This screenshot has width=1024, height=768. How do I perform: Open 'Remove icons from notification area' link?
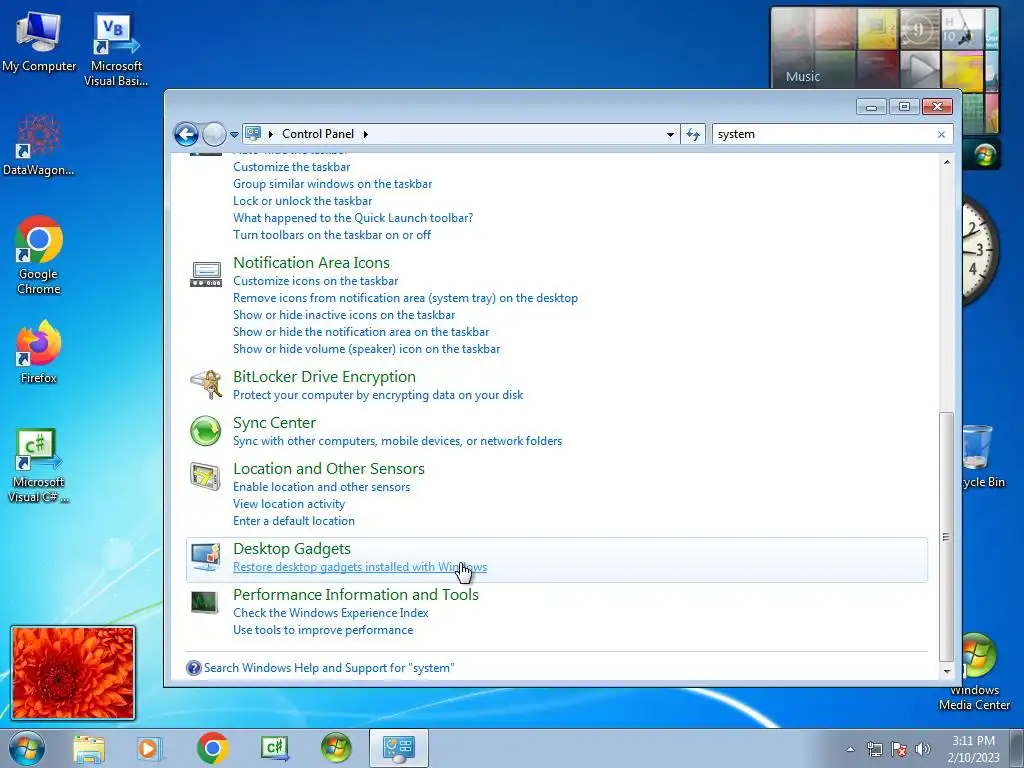[405, 298]
